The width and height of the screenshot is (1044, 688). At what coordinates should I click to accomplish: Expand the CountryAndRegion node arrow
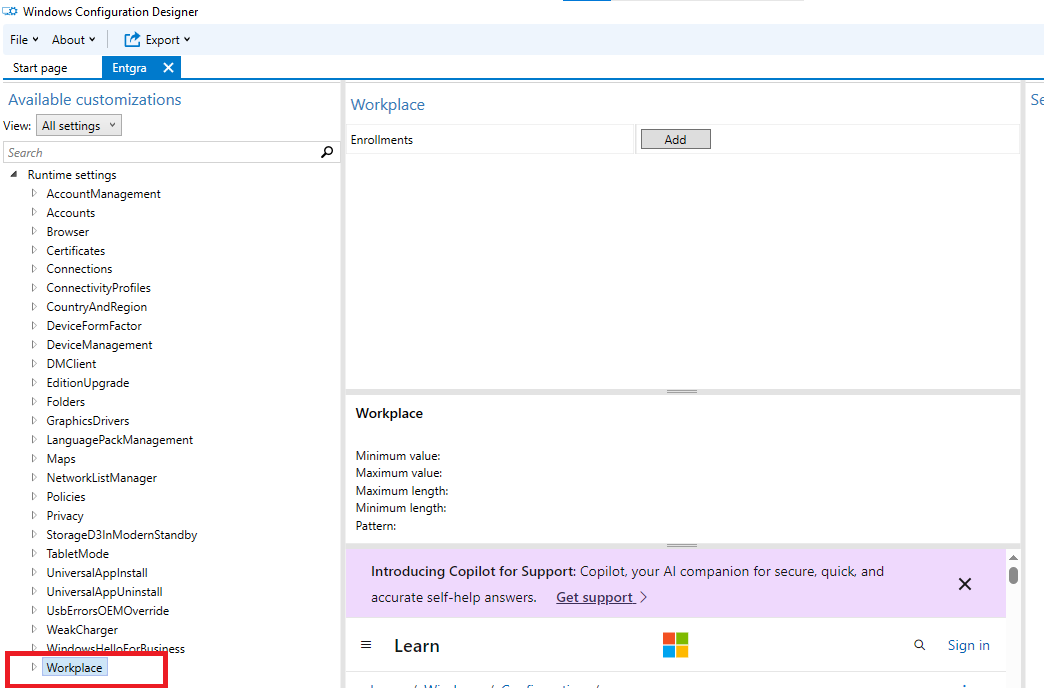[x=34, y=306]
